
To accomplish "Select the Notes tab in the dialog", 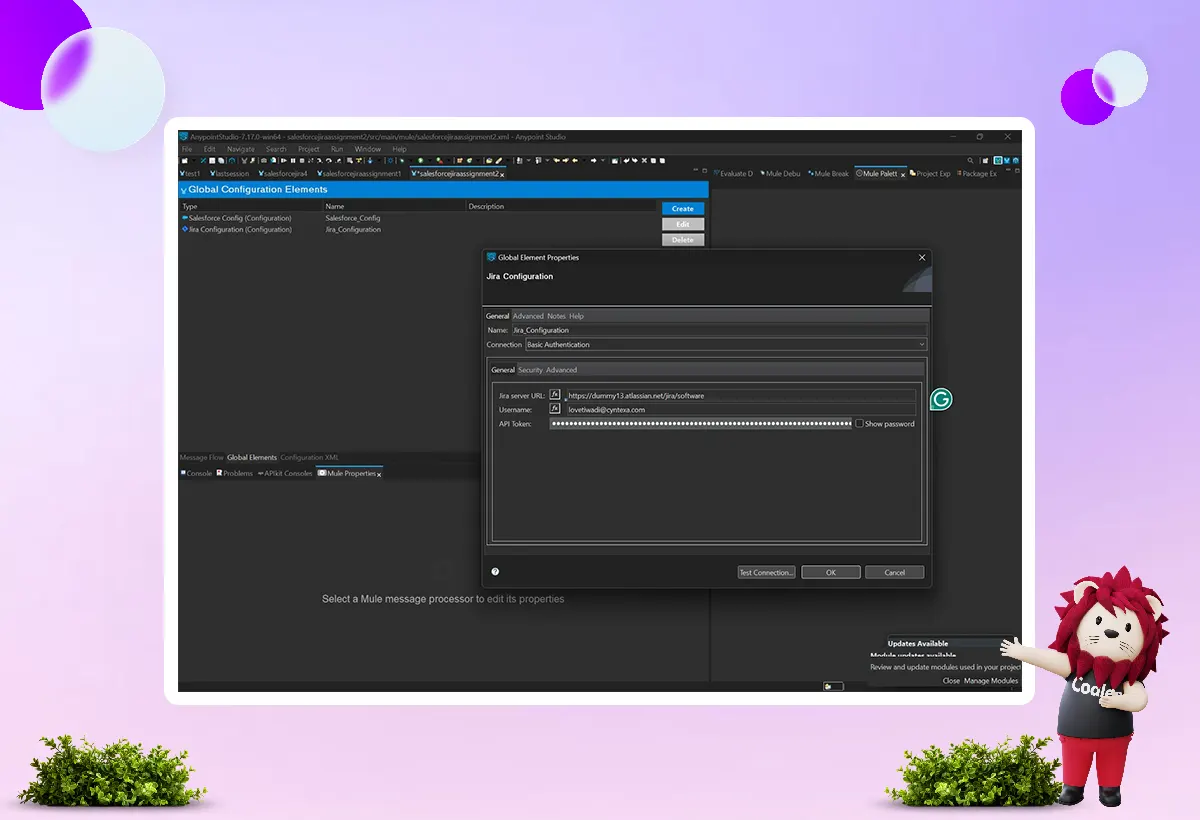I will [x=556, y=316].
